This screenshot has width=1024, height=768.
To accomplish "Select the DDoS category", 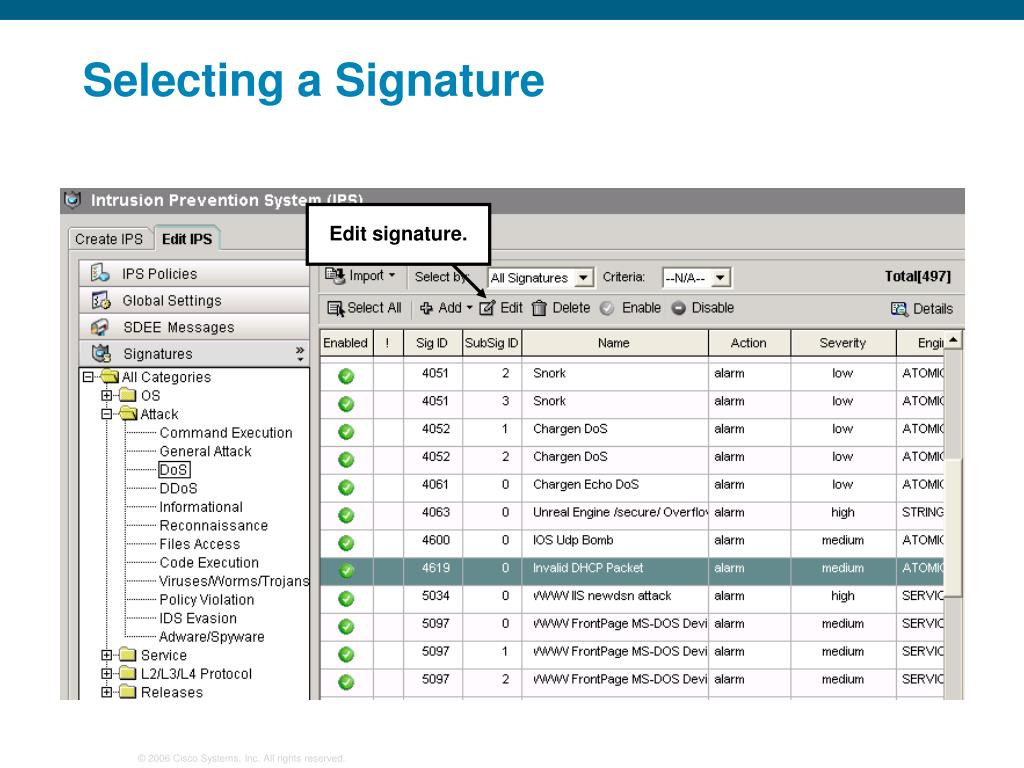I will (178, 488).
